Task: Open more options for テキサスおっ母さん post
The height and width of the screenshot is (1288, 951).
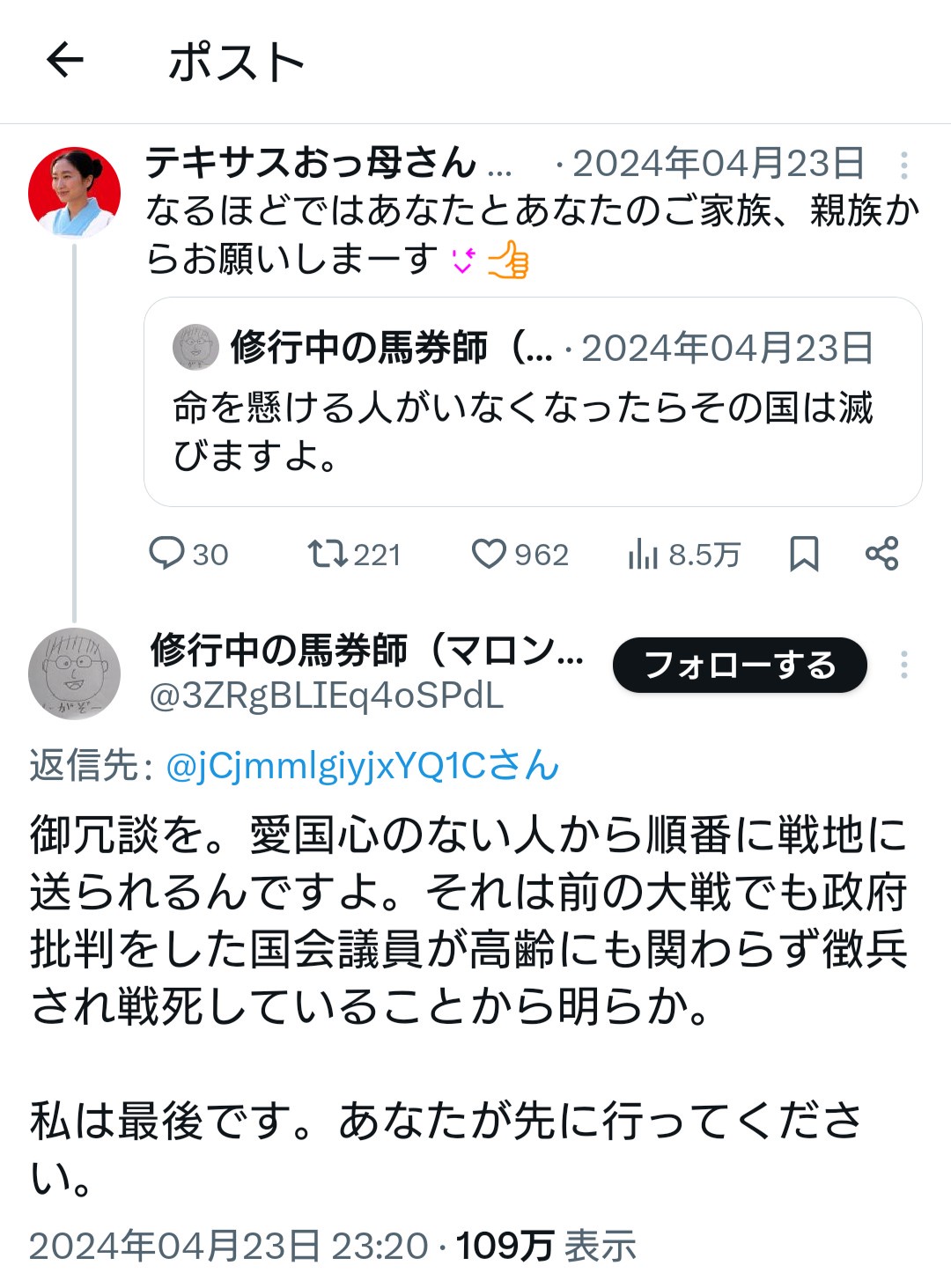Action: [x=903, y=165]
